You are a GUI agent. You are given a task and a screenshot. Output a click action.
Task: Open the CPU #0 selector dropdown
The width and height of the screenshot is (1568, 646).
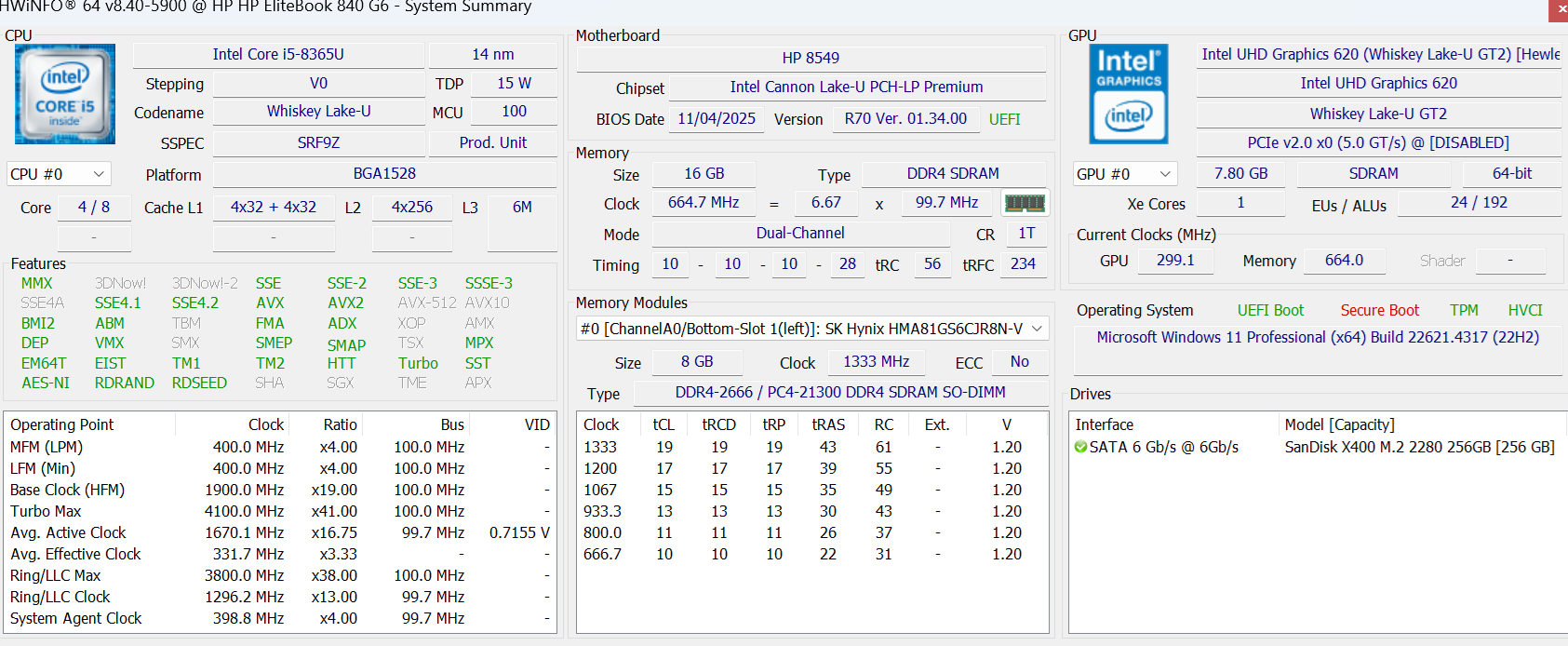[x=59, y=174]
